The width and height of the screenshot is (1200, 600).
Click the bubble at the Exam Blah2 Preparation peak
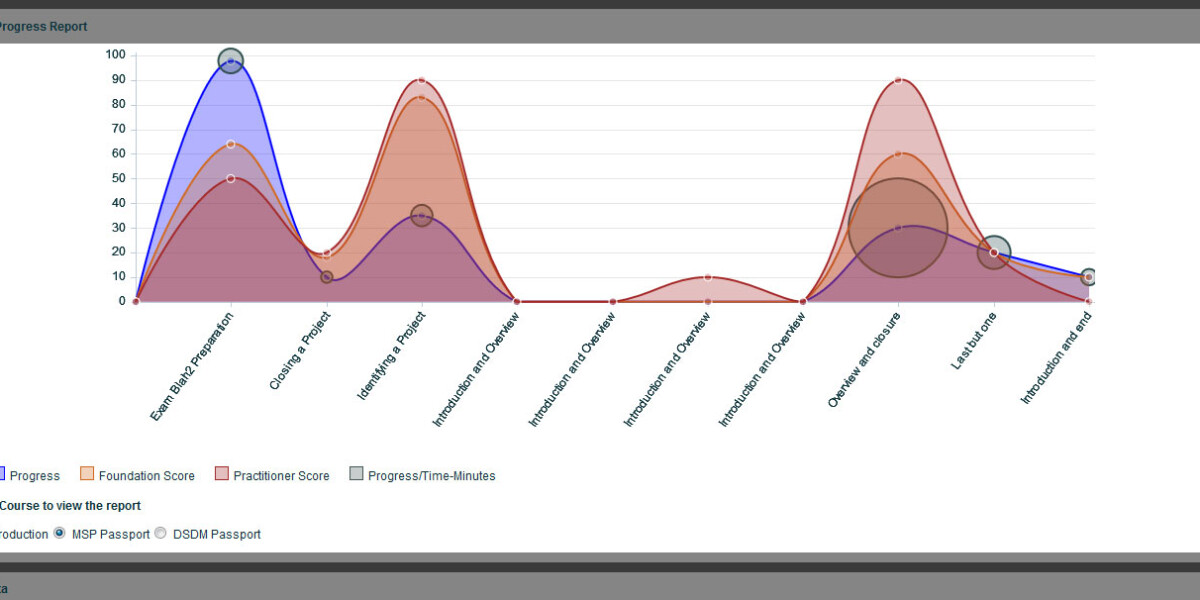click(x=231, y=61)
